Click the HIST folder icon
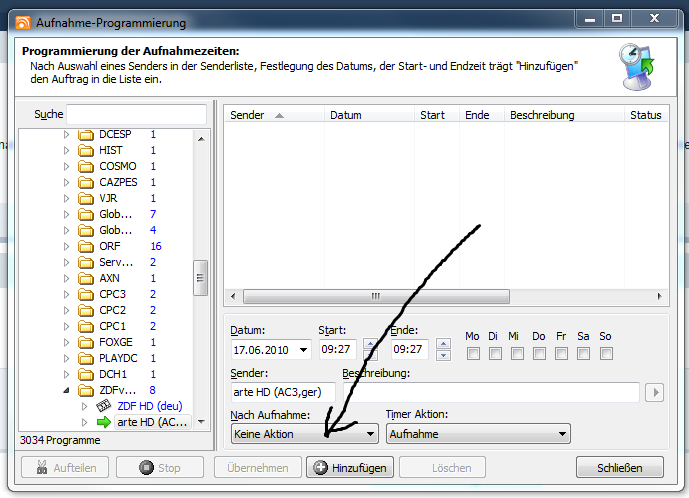 point(86,150)
